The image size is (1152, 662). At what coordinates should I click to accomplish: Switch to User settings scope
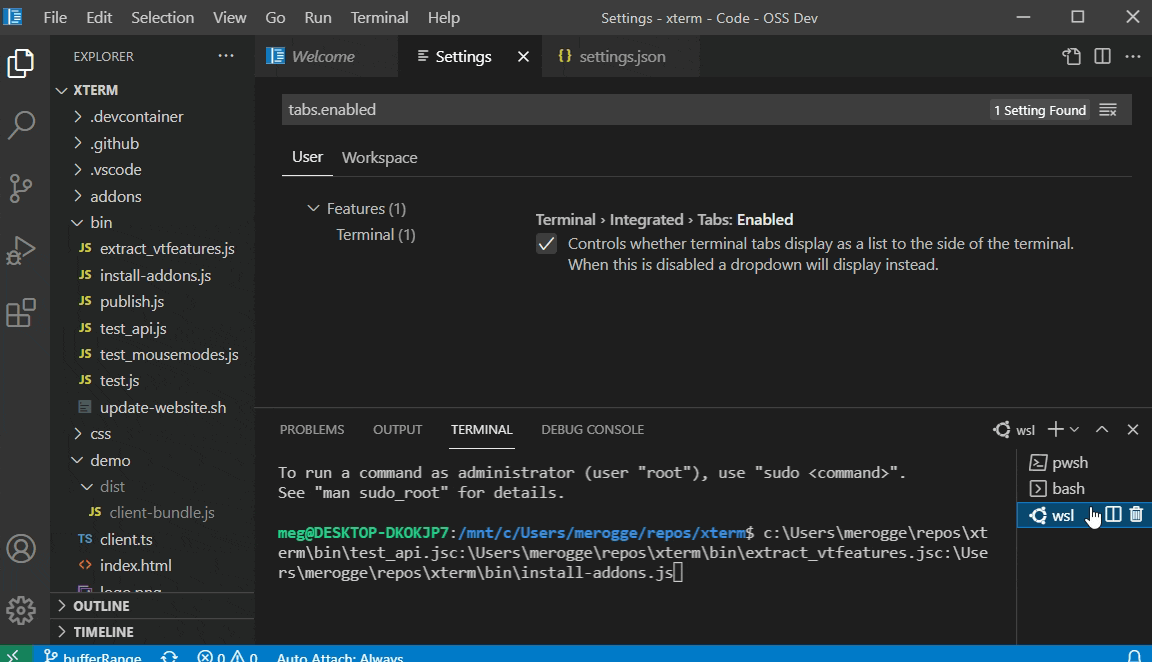(x=307, y=157)
